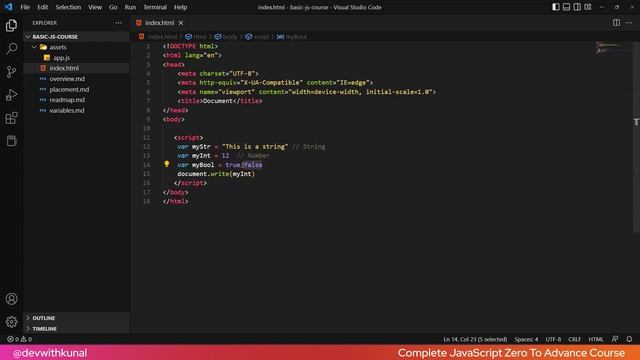Screen dimensions: 640x360
Task: Click the line and column position indicator
Action: pos(475,339)
